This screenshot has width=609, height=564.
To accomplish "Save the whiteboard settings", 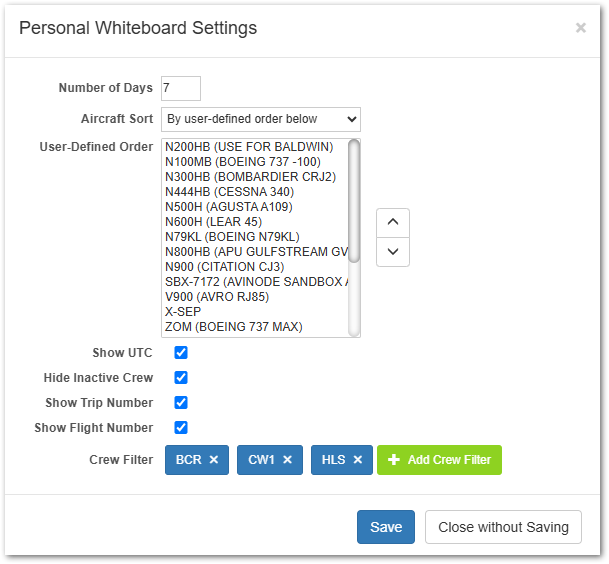I will 385,527.
